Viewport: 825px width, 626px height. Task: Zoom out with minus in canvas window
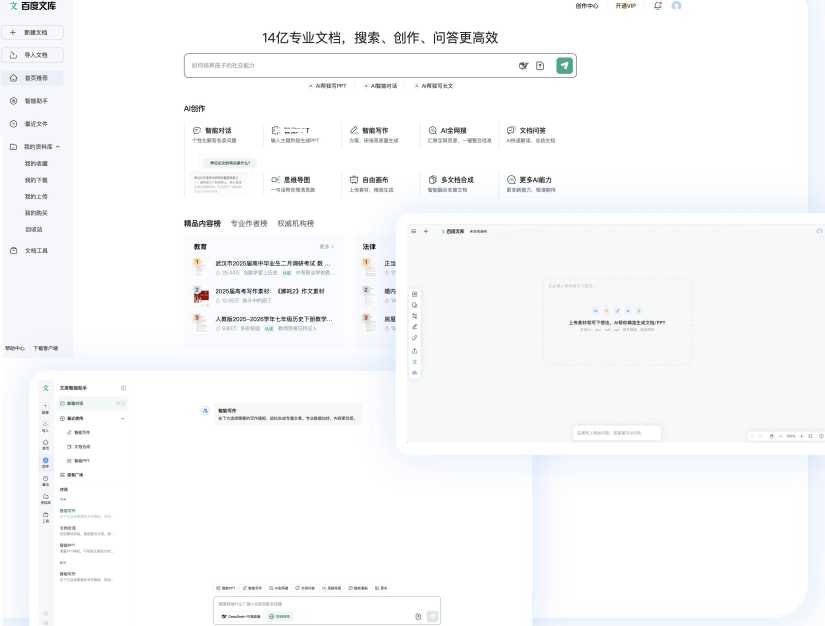point(780,436)
